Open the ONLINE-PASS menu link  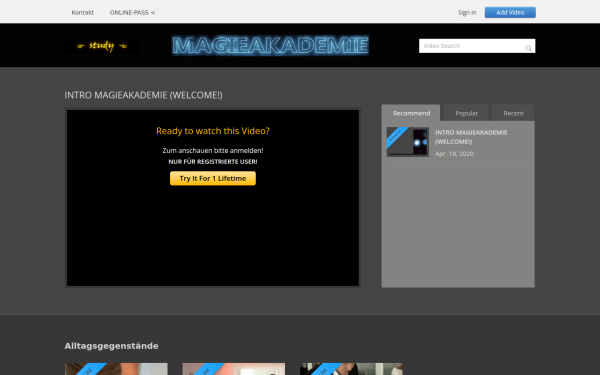[x=132, y=12]
